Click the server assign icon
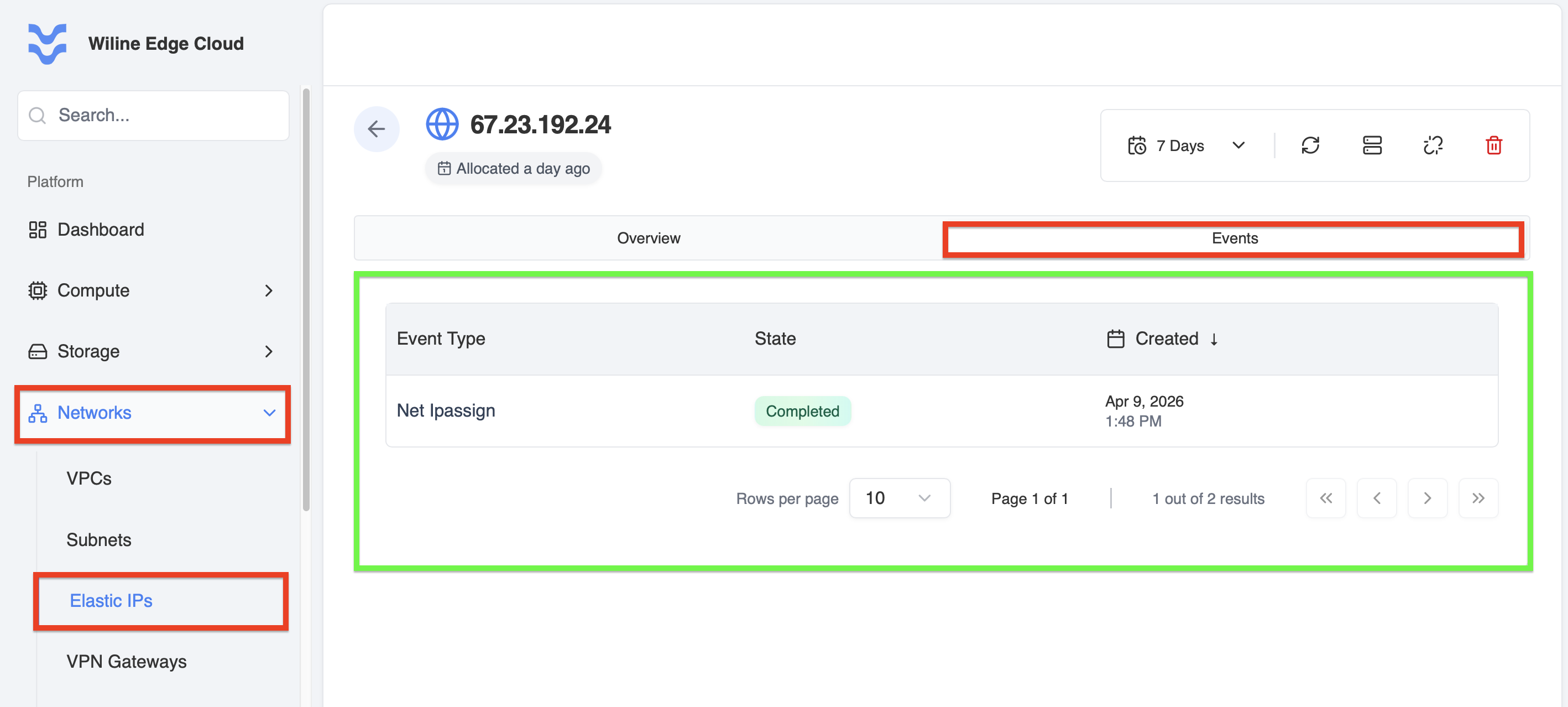The width and height of the screenshot is (1568, 707). pos(1371,145)
